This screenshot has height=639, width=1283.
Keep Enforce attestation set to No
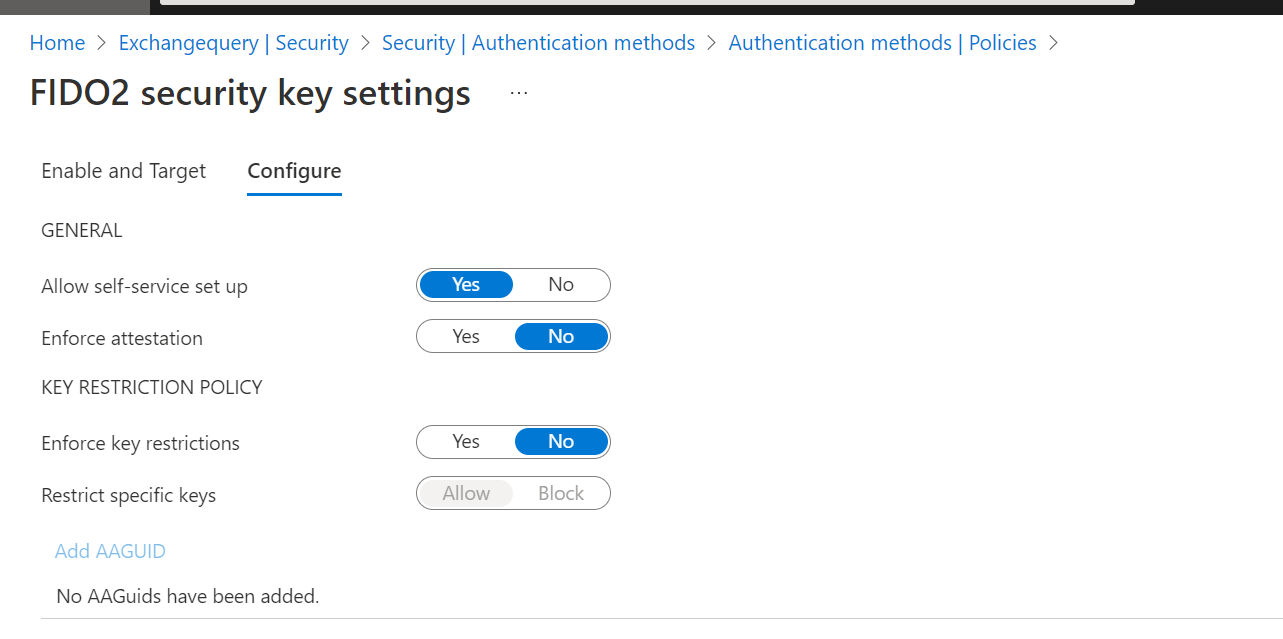[561, 337]
